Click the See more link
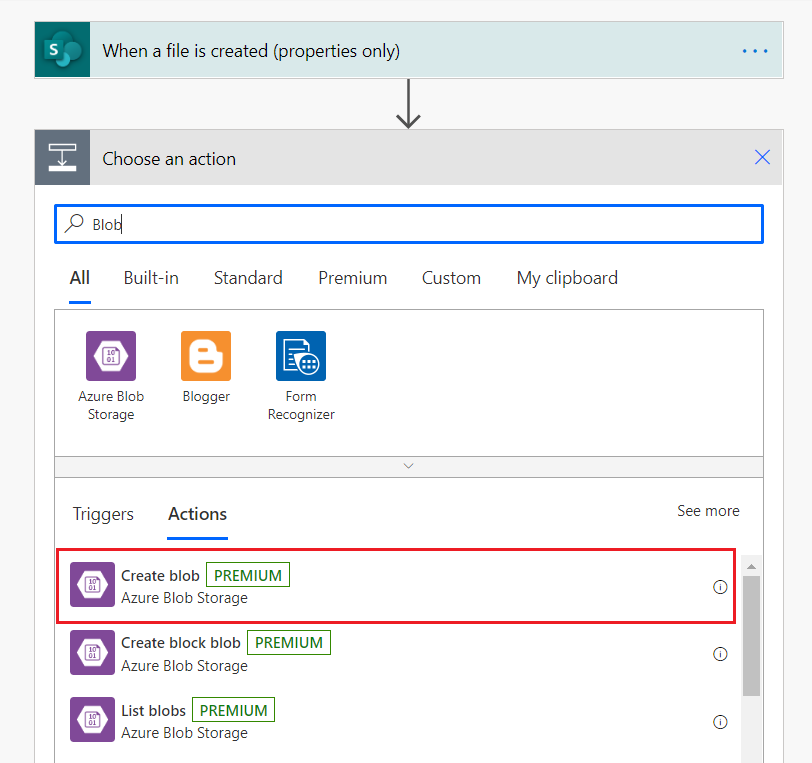Image resolution: width=812 pixels, height=763 pixels. pos(708,511)
